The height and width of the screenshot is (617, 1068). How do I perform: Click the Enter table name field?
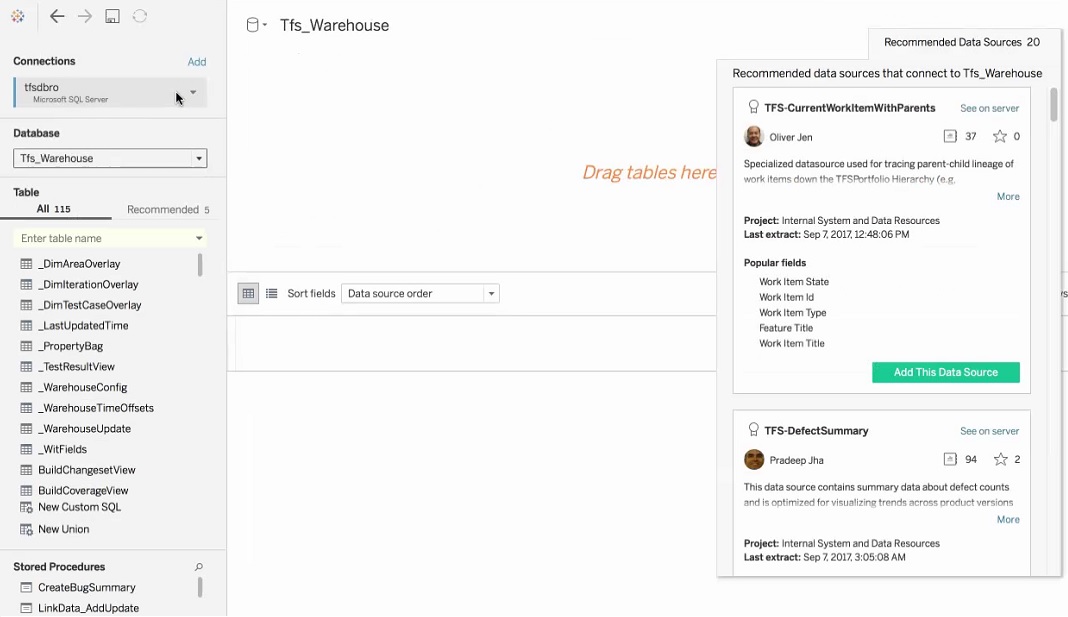point(105,238)
